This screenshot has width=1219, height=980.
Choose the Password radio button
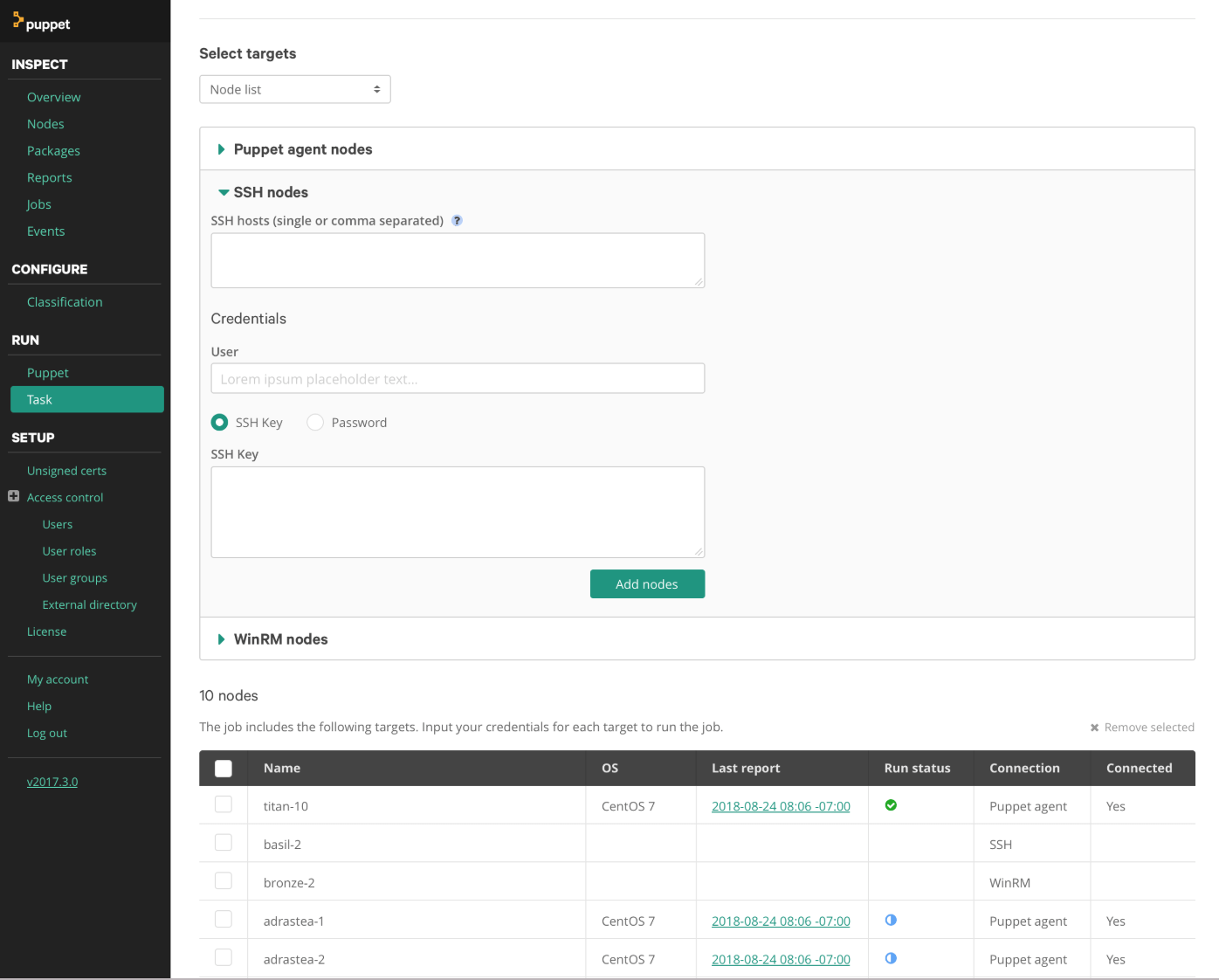(x=315, y=422)
